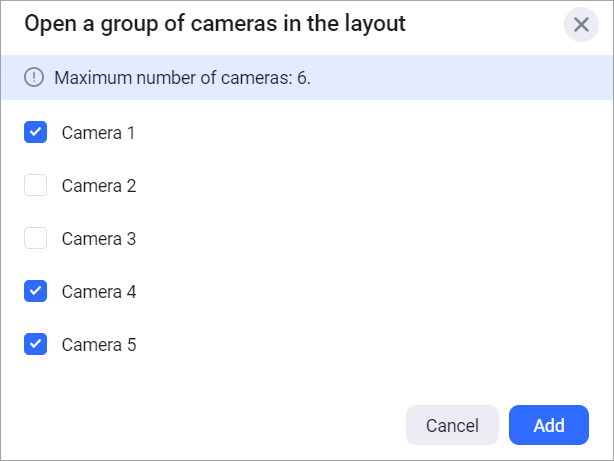The width and height of the screenshot is (614, 461).
Task: Click the 'Camera 1' label text
Action: click(x=98, y=132)
